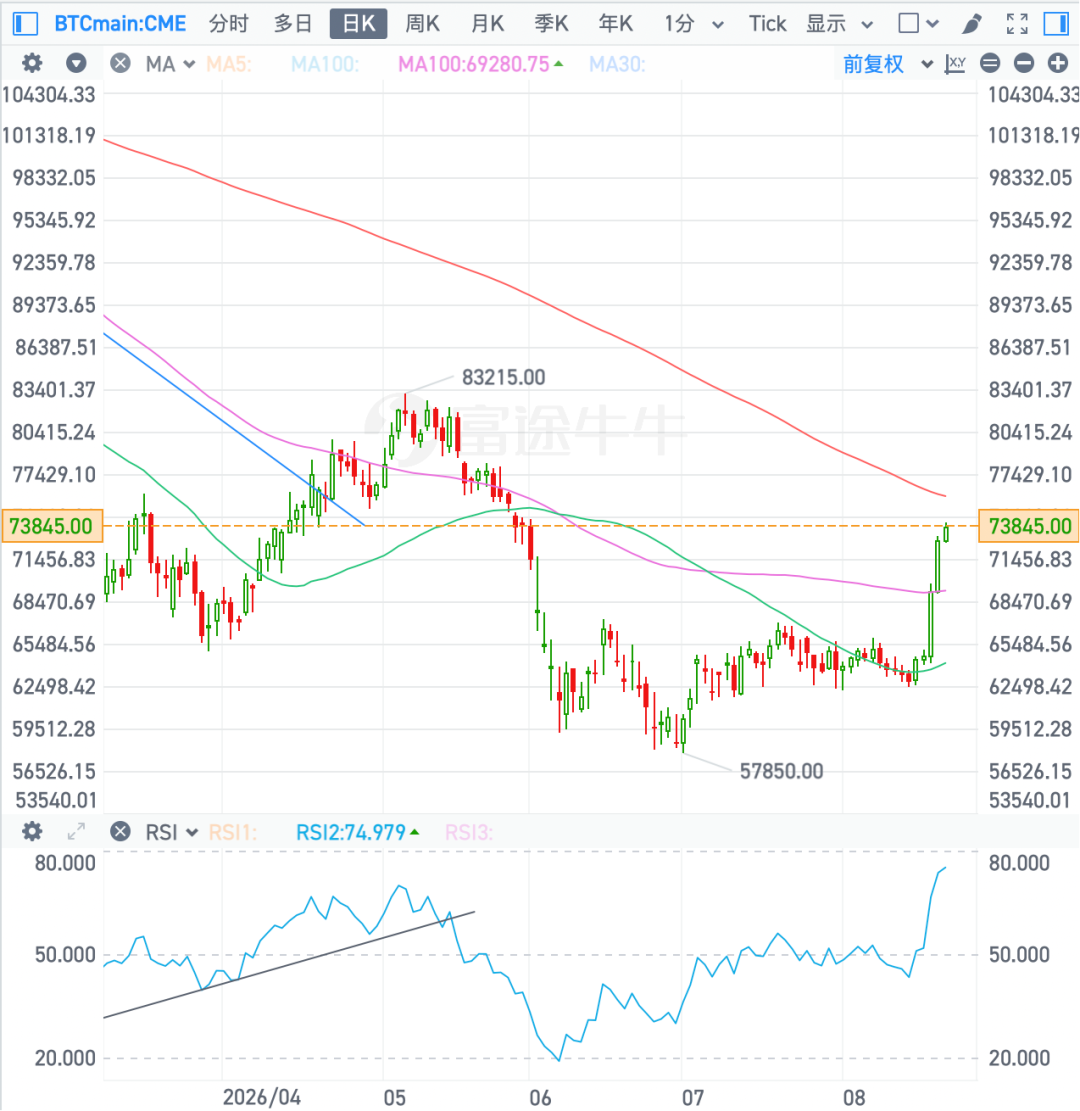This screenshot has height=1111, width=1080.
Task: Select the 月K monthly candlestick tab
Action: [487, 23]
